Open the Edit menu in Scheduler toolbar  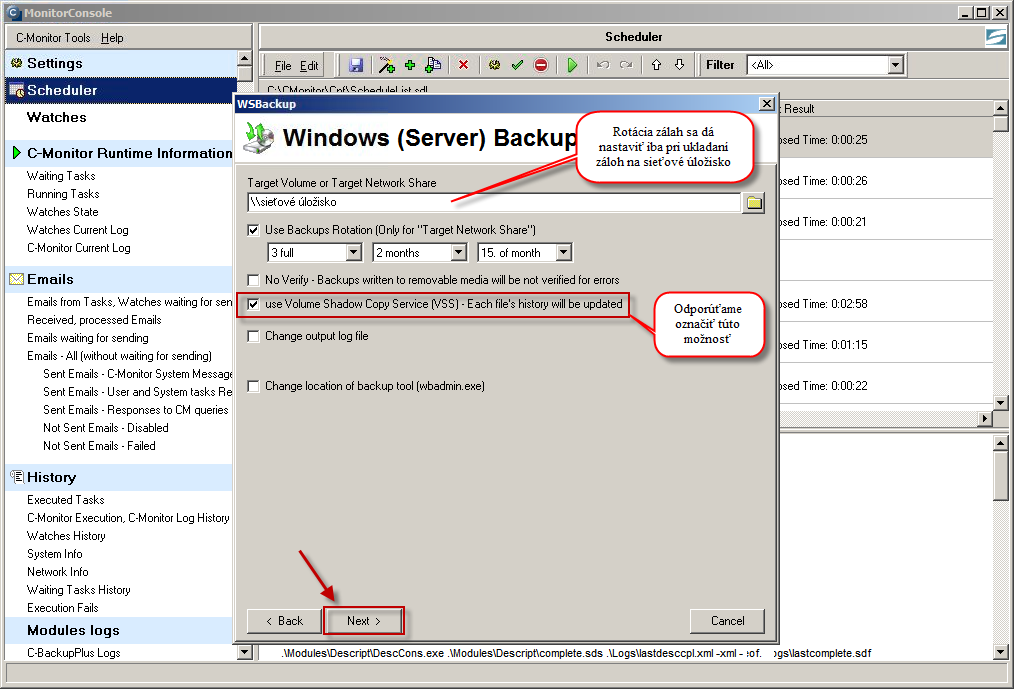(309, 66)
